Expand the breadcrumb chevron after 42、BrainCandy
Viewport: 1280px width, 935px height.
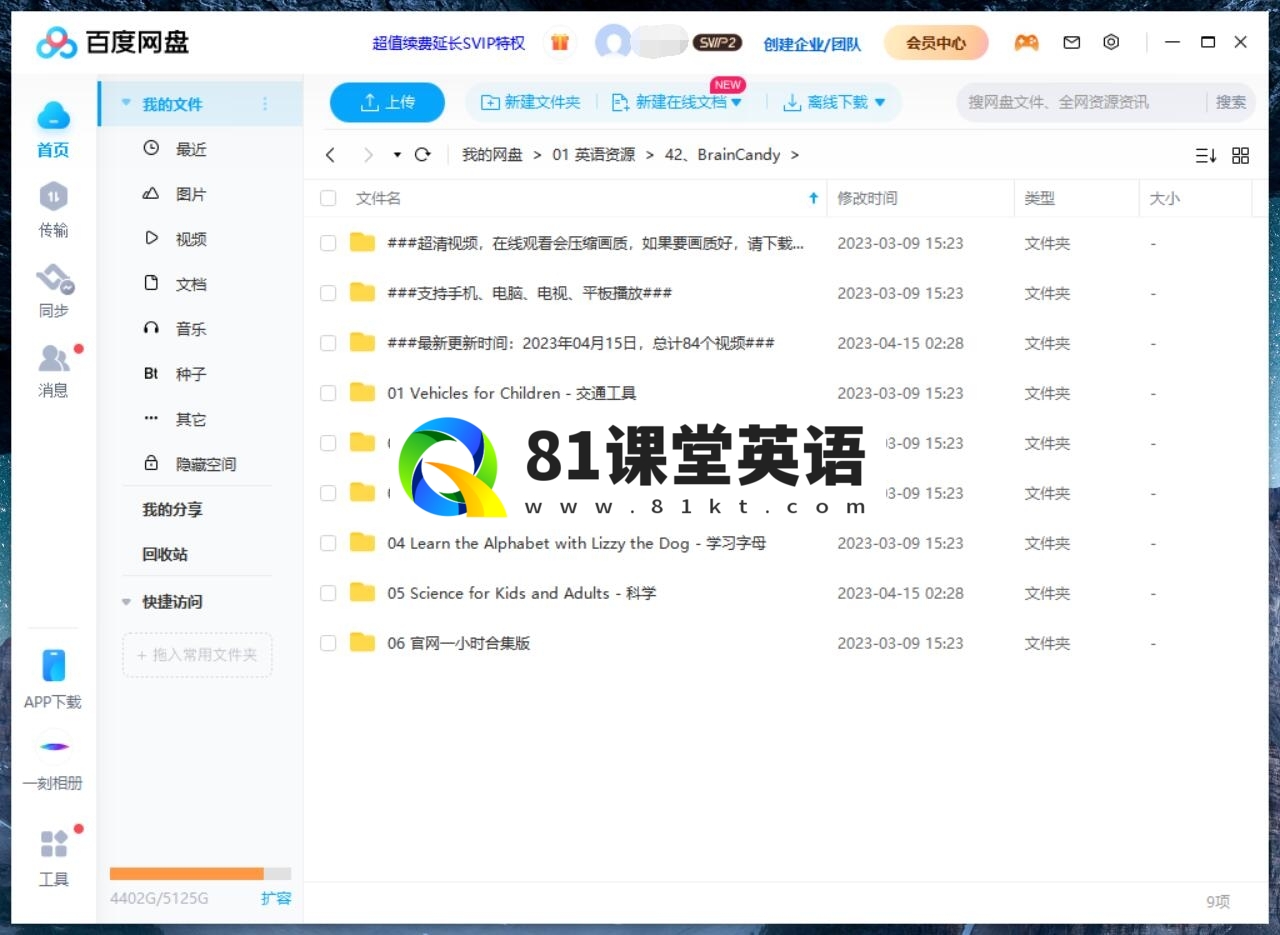pos(795,155)
